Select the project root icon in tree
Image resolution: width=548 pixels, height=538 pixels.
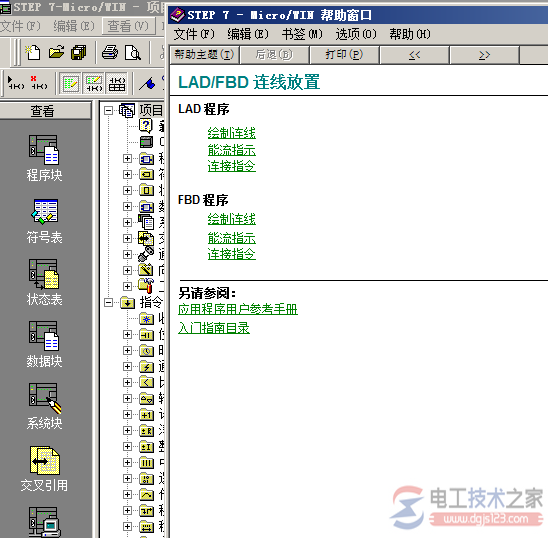point(127,110)
